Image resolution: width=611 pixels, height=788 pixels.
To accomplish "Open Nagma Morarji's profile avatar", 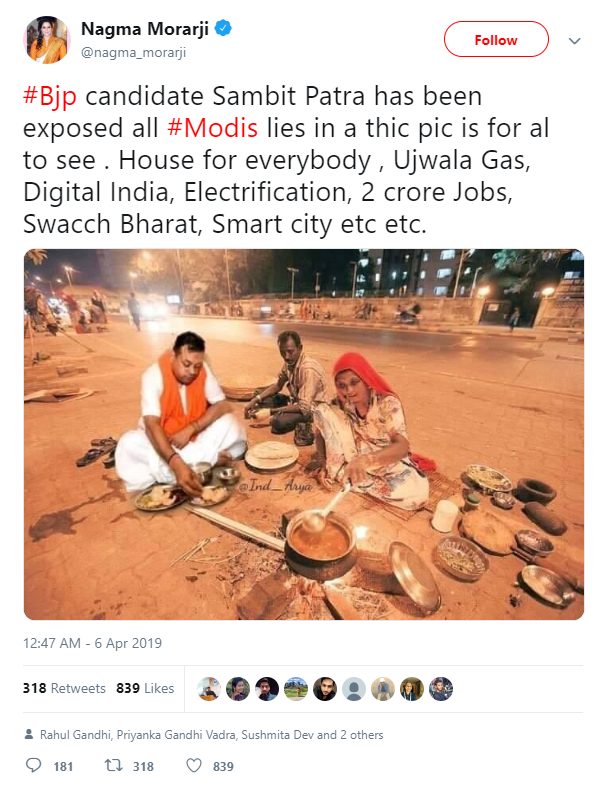I will tap(47, 40).
